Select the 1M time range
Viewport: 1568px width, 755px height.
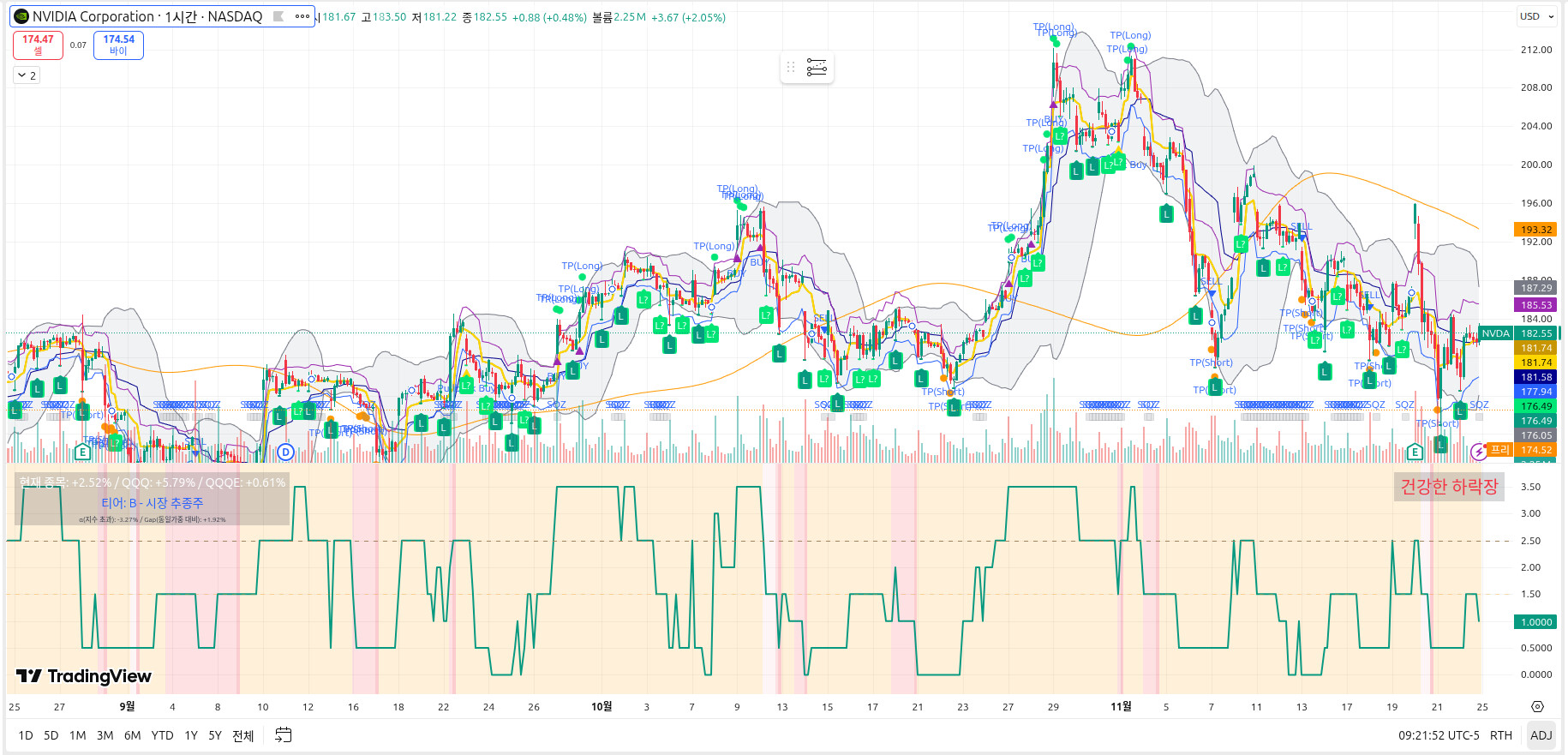point(78,735)
